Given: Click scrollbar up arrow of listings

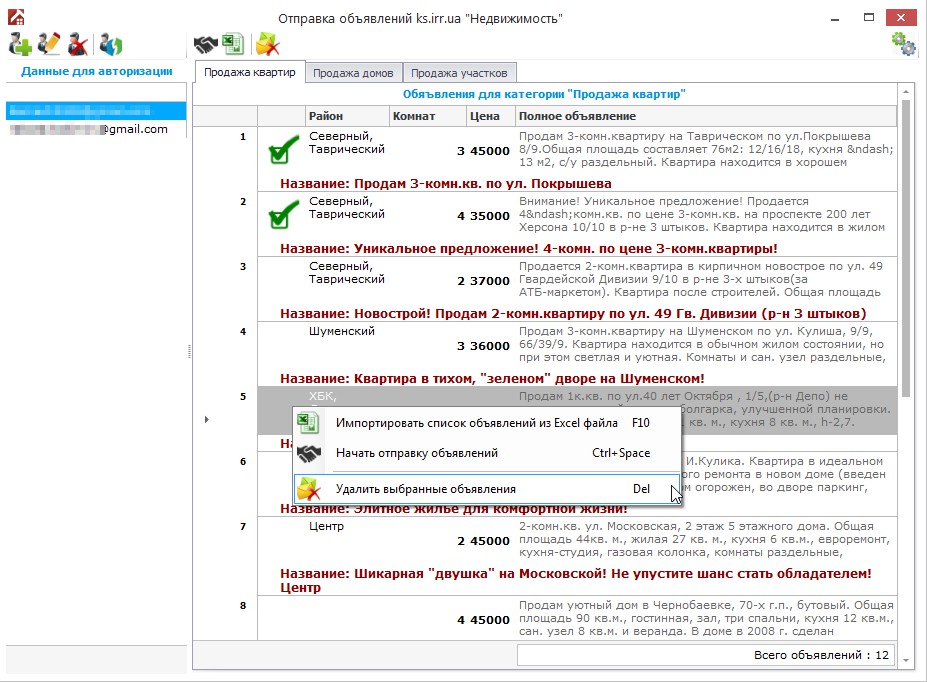Looking at the screenshot, I should click(906, 92).
